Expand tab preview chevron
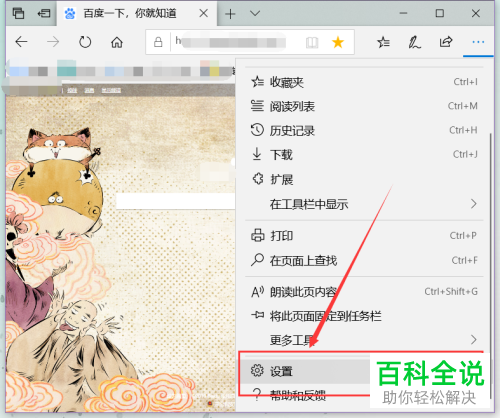 click(x=255, y=13)
